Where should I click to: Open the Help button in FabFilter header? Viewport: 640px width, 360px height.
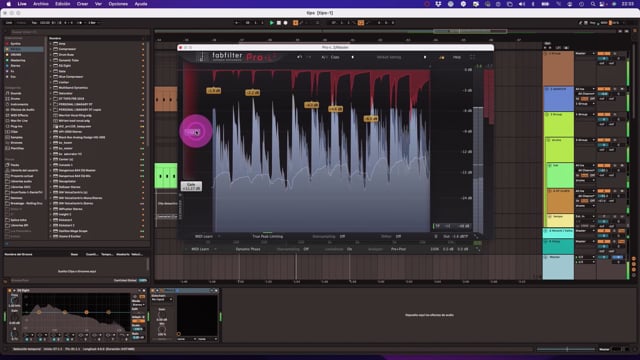click(x=457, y=57)
